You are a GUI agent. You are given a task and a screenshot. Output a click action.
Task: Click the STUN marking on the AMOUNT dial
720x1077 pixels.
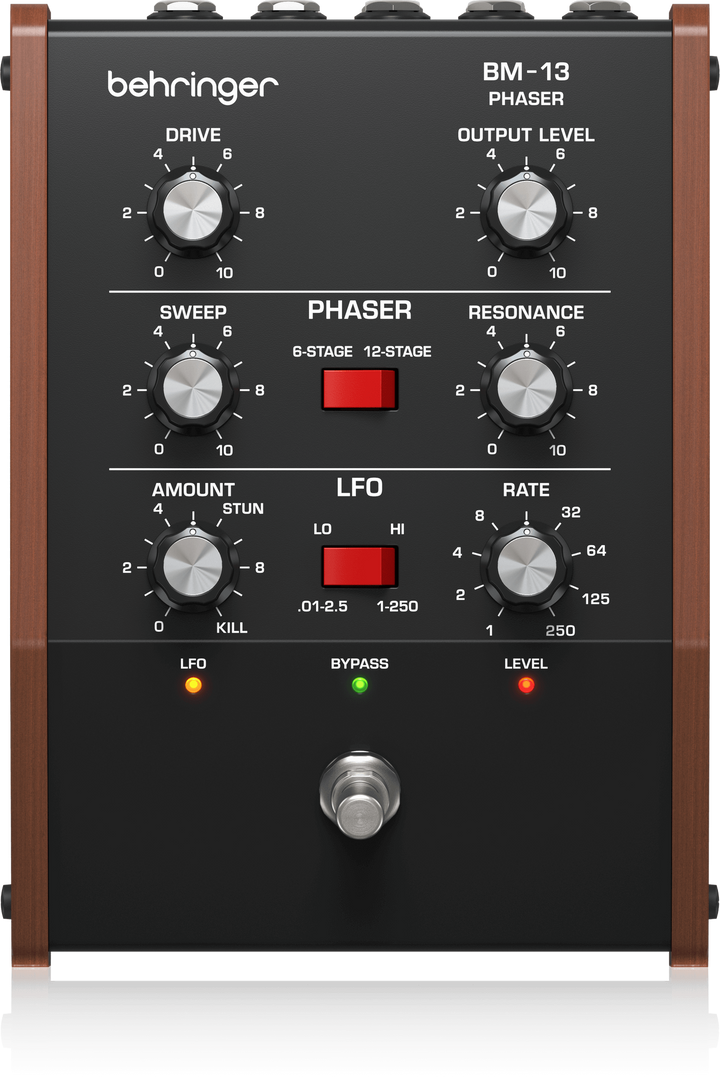click(243, 509)
